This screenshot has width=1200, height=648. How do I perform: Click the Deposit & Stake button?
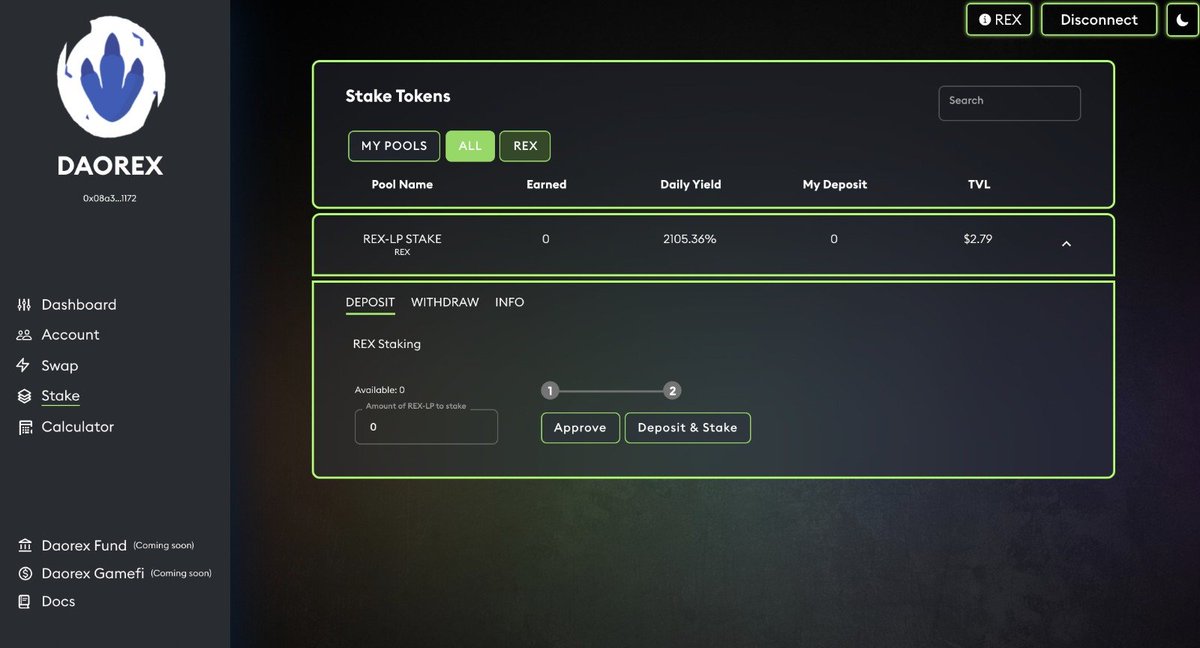point(687,427)
